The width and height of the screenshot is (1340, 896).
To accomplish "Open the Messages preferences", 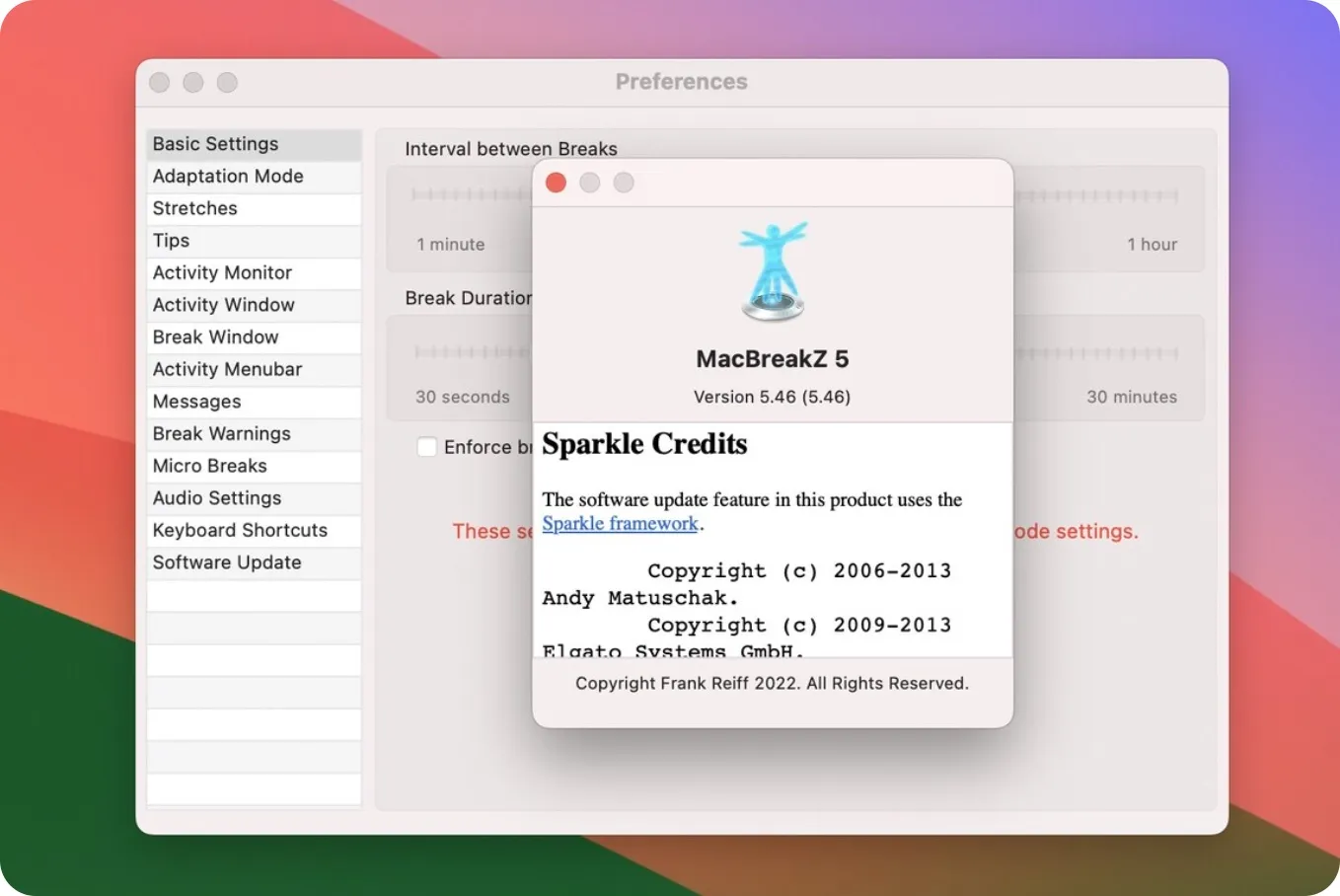I will 254,402.
